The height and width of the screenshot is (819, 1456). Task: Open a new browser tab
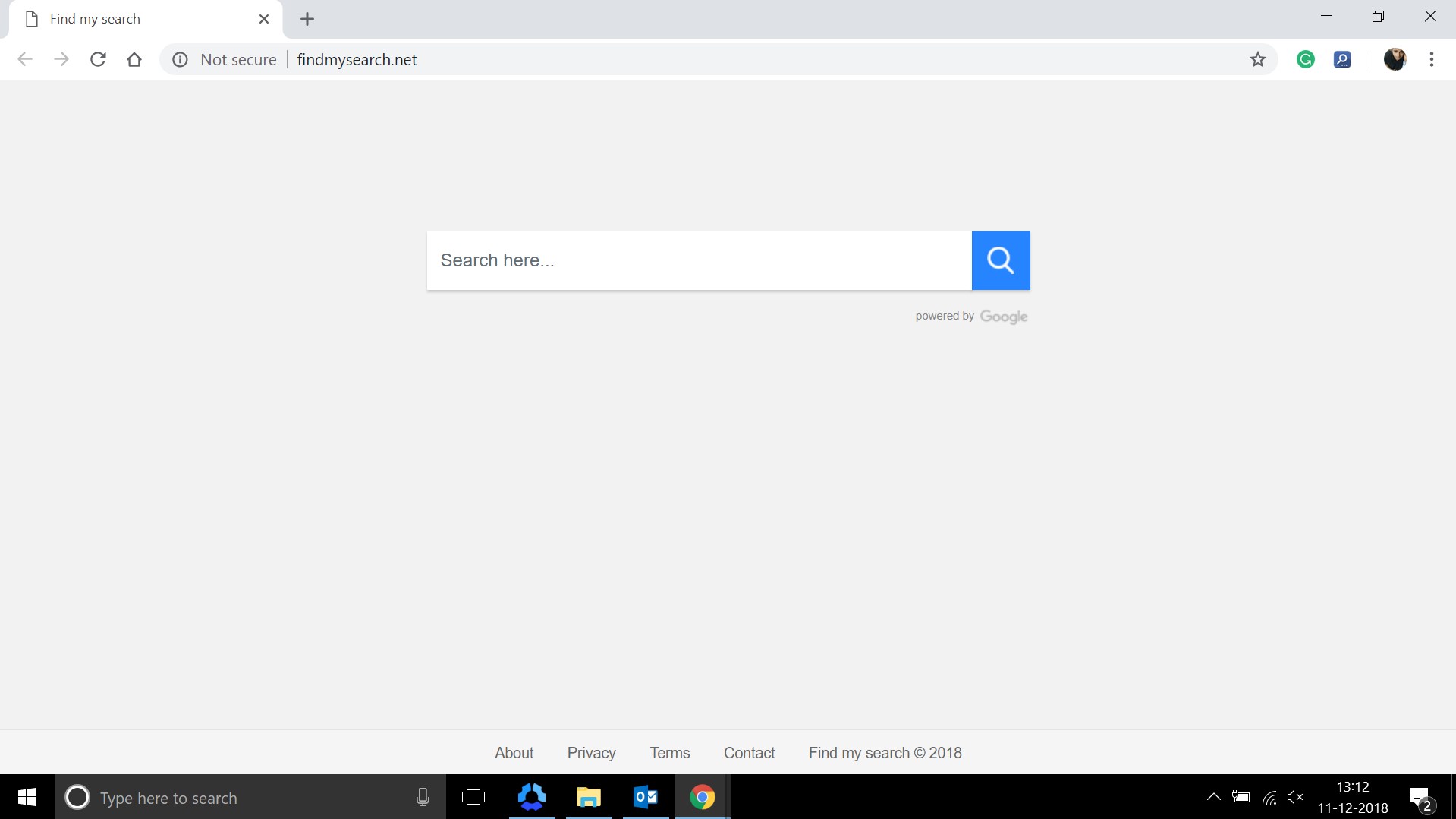(307, 19)
